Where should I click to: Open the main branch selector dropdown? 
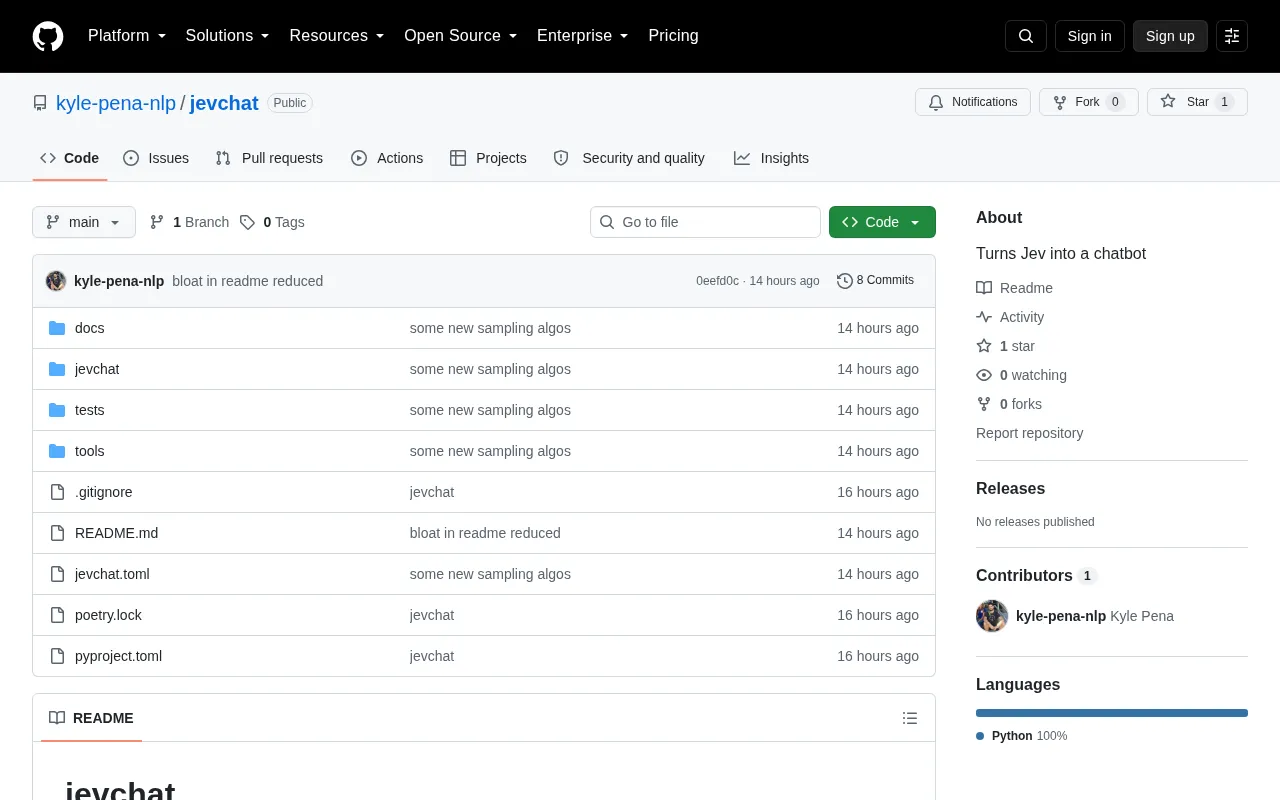[84, 222]
